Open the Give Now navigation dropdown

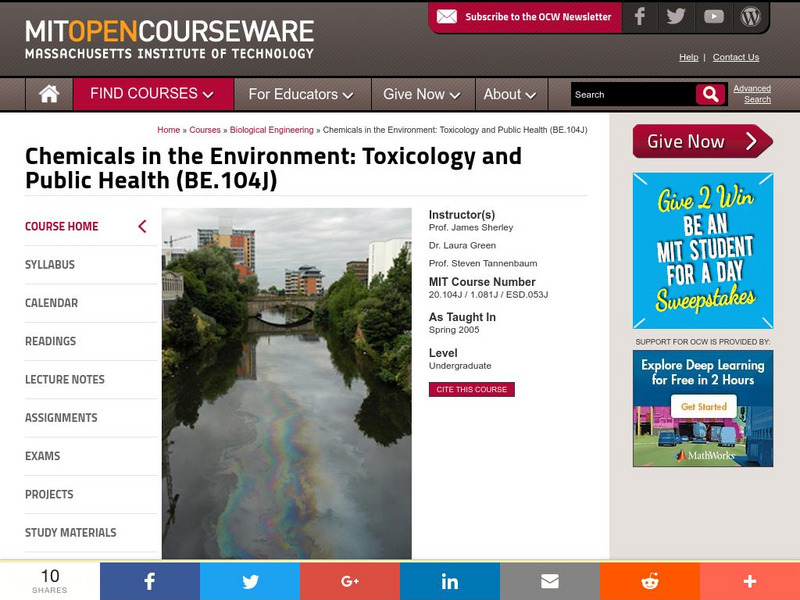[x=422, y=94]
